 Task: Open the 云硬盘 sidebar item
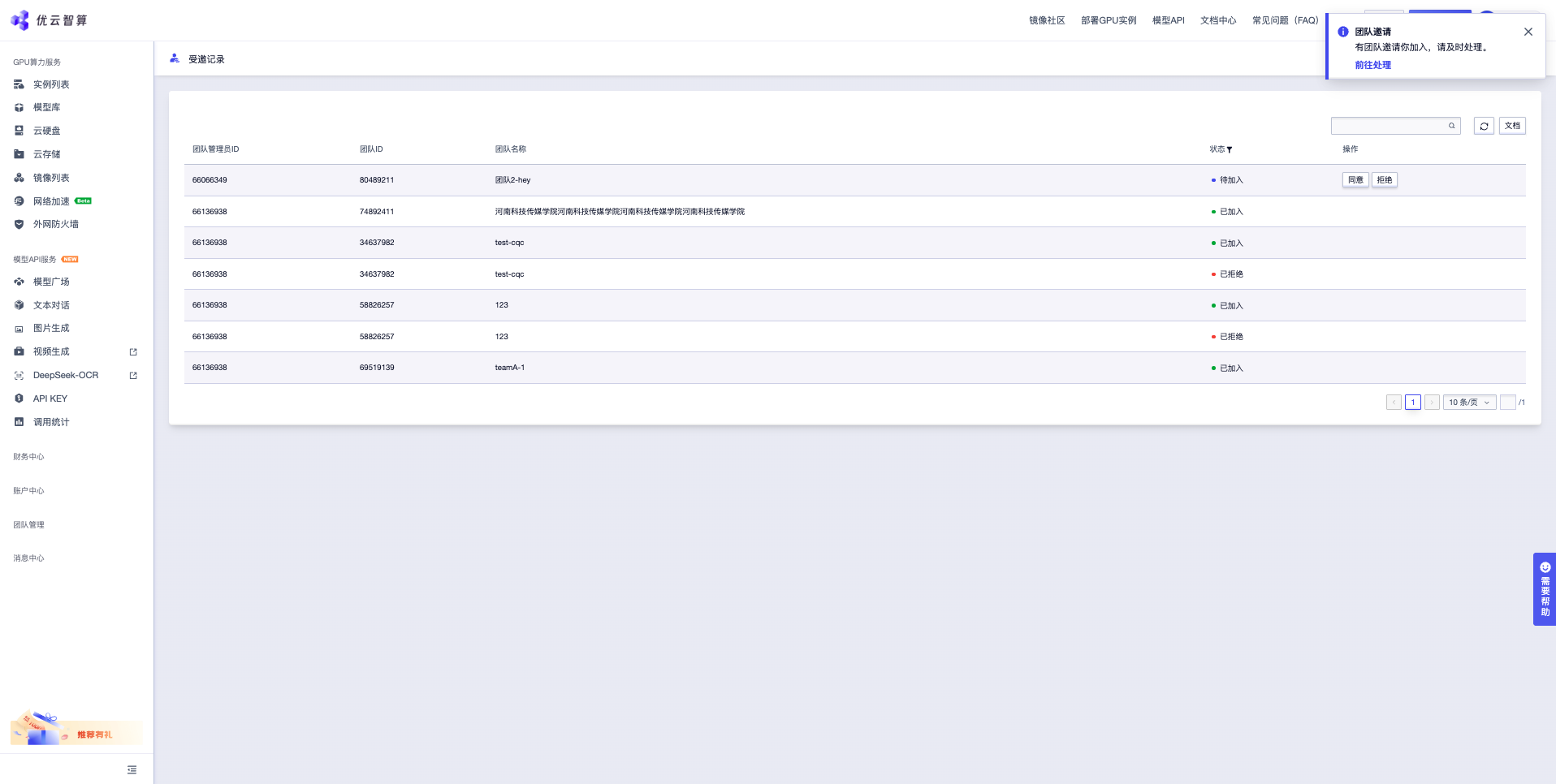(46, 131)
